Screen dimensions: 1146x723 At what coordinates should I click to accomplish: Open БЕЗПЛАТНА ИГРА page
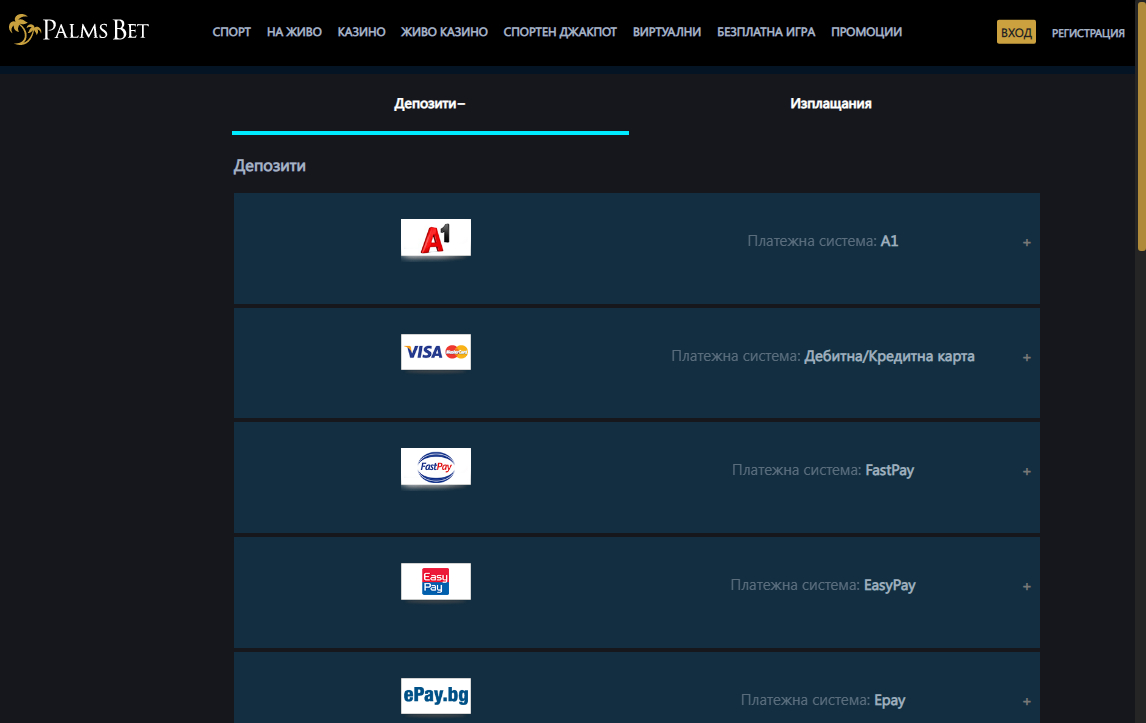pos(766,32)
